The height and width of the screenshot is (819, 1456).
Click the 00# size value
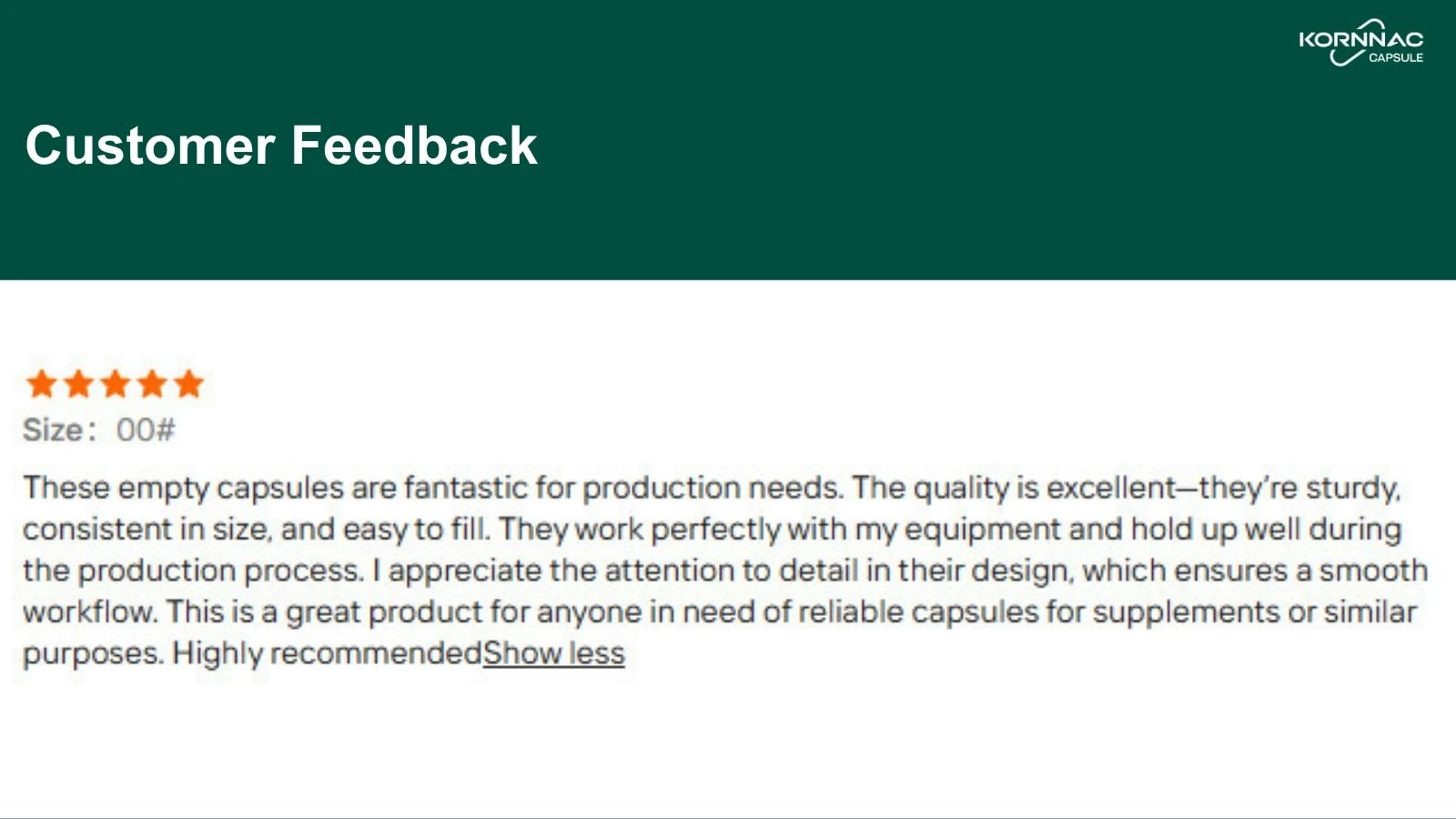(146, 430)
